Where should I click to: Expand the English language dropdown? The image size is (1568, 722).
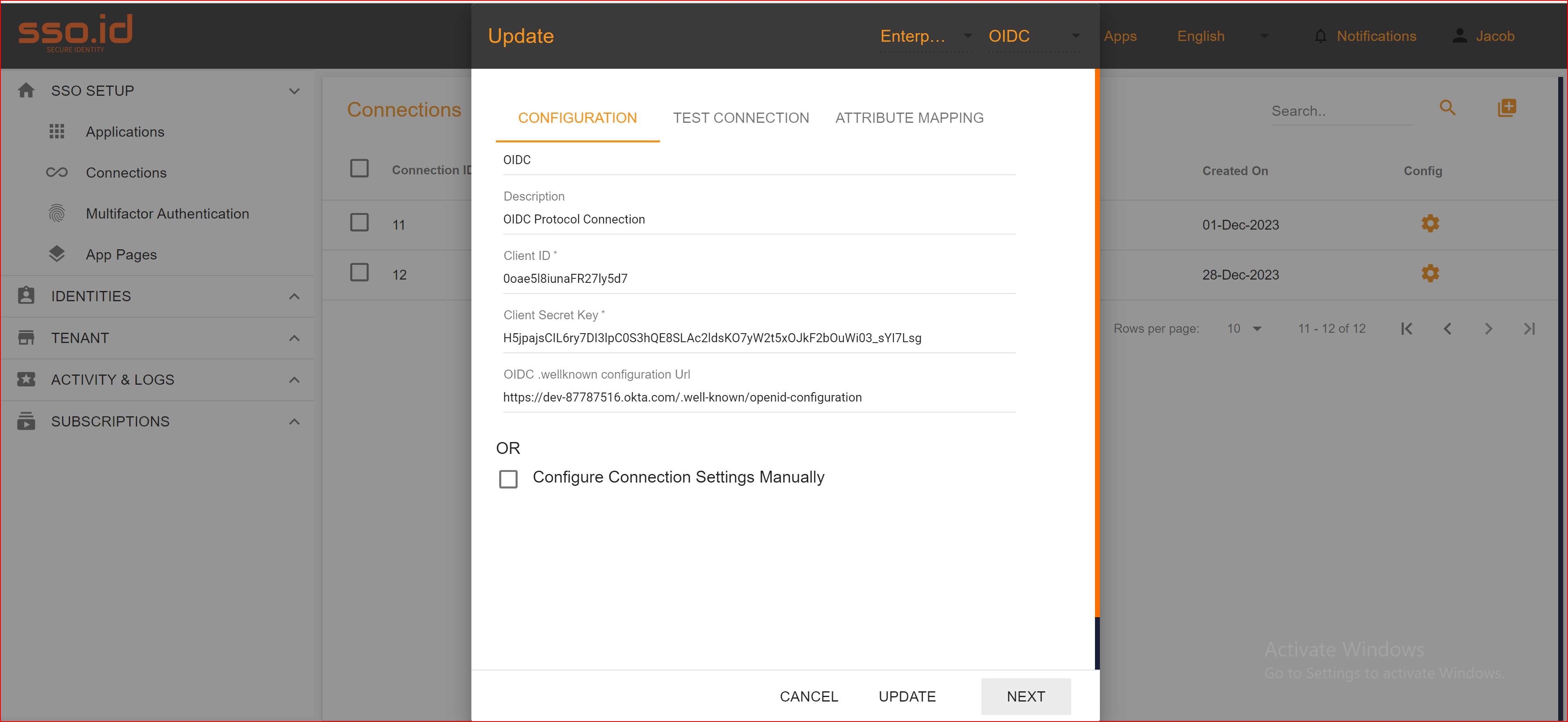point(1266,36)
